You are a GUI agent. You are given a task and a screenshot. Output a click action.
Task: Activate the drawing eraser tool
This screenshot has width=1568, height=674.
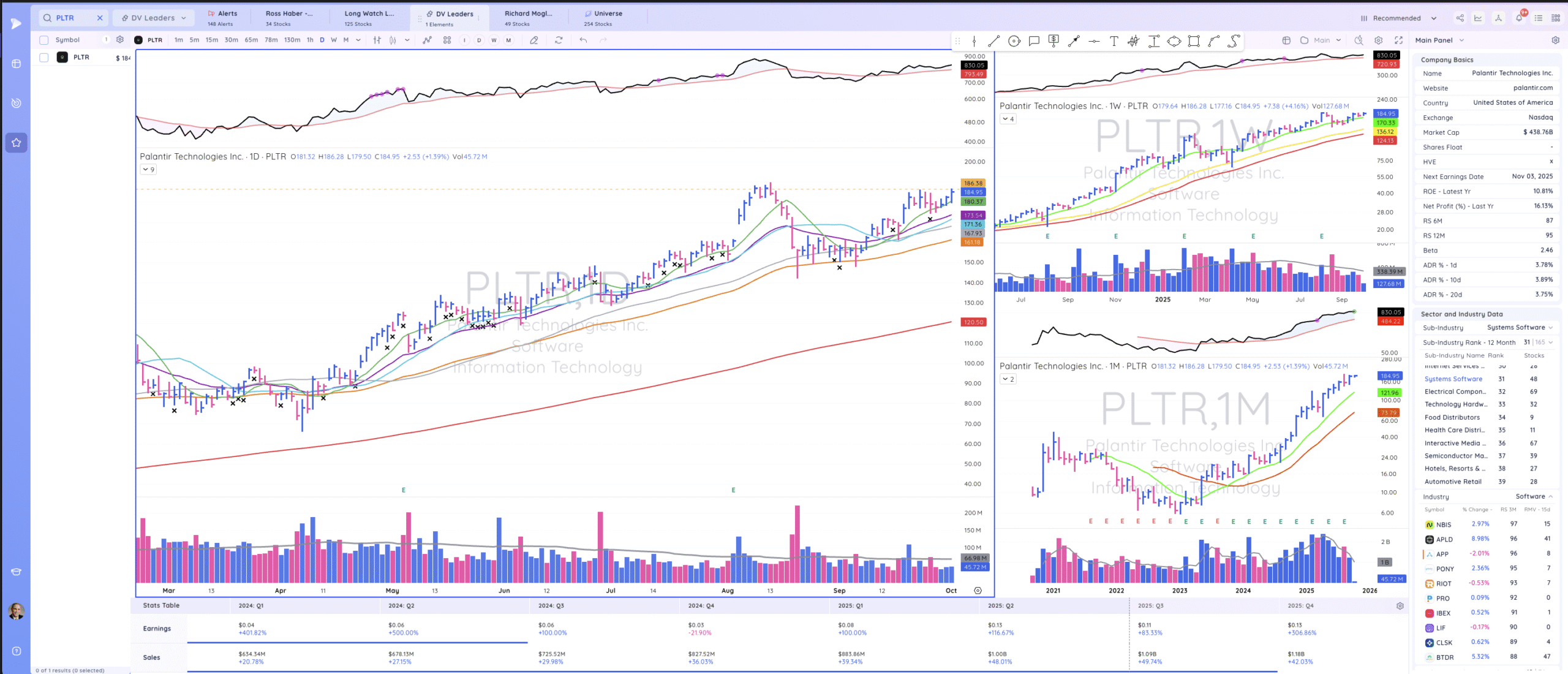pyautogui.click(x=534, y=40)
